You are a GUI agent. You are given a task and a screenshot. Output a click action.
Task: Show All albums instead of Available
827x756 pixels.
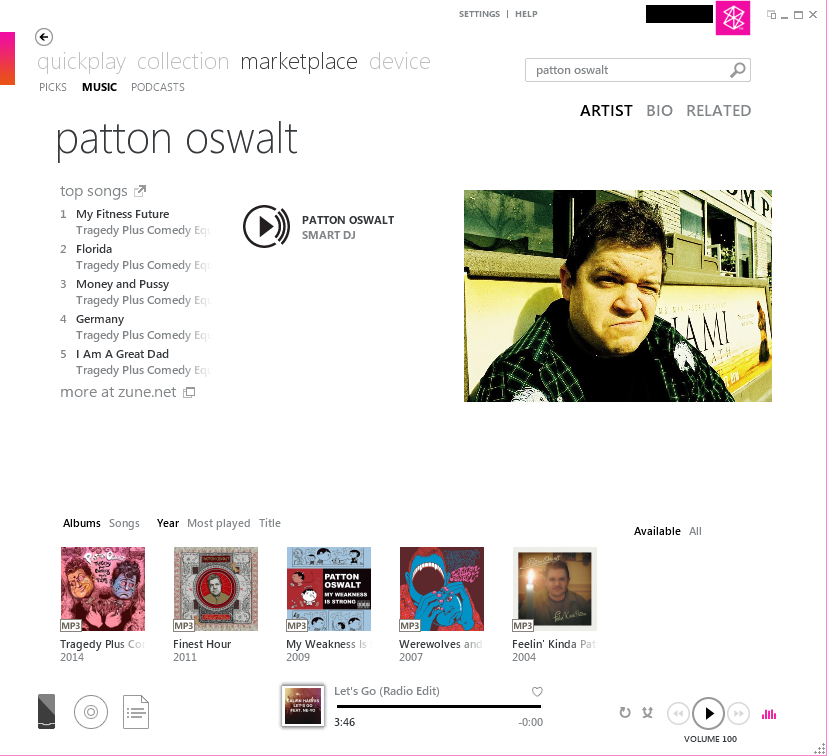pos(695,531)
